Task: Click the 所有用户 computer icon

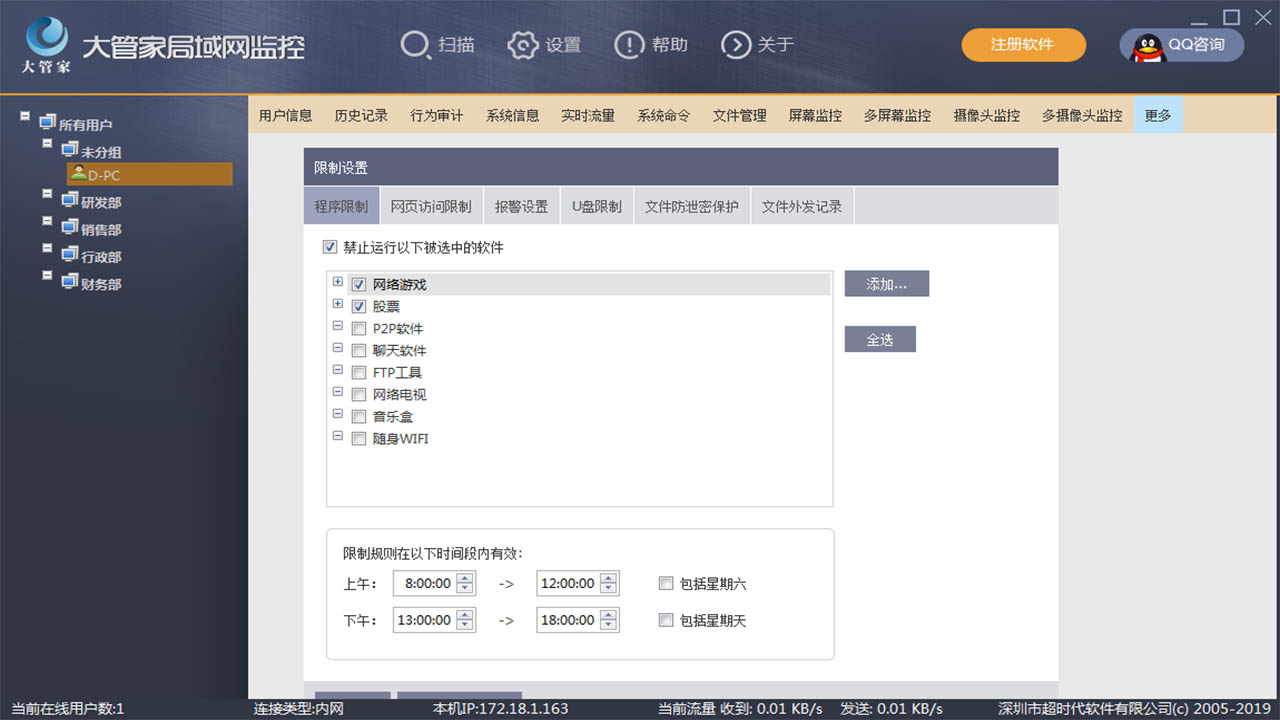Action: (47, 121)
